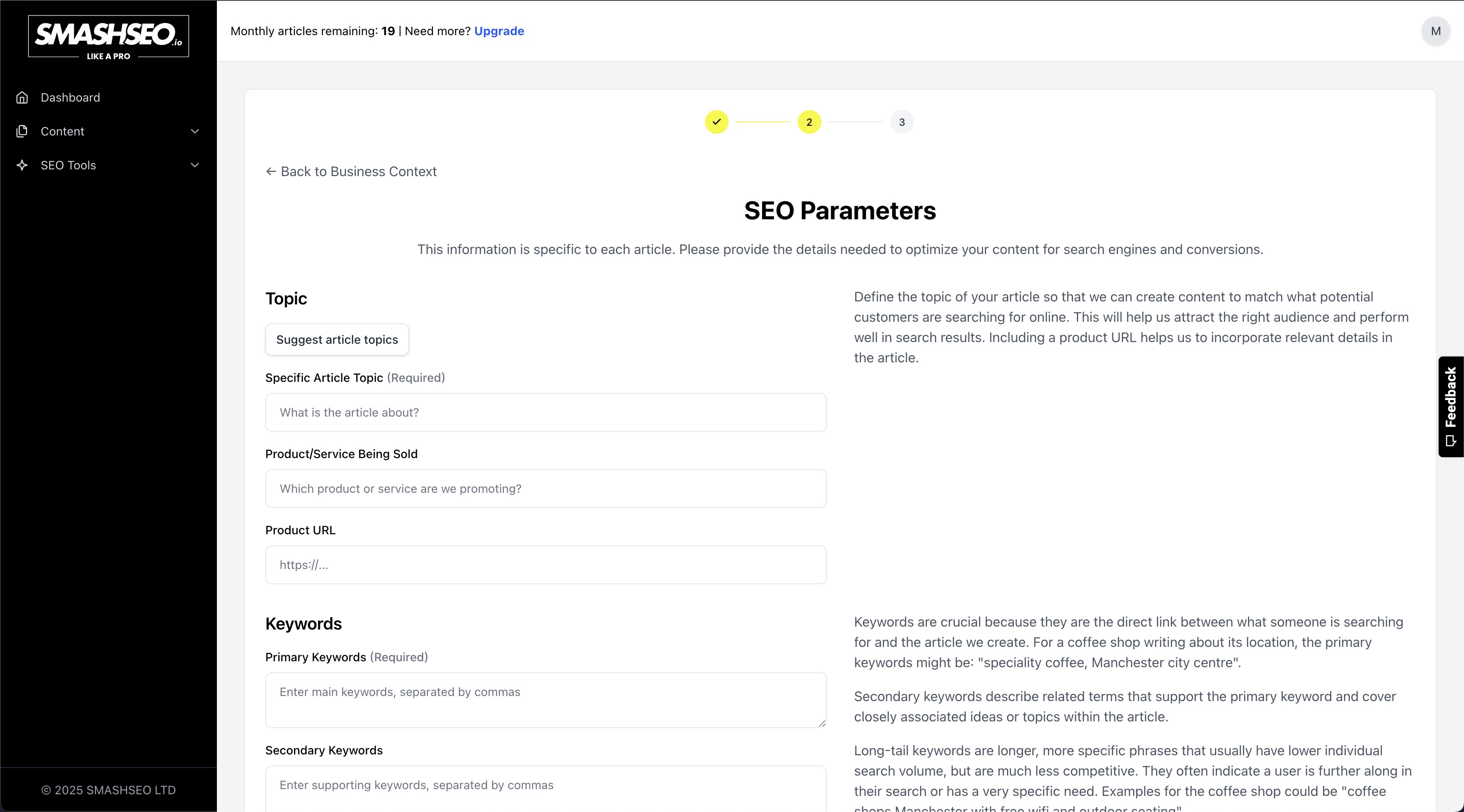Click the completed step checkmark circle
Image resolution: width=1464 pixels, height=812 pixels.
(x=716, y=122)
